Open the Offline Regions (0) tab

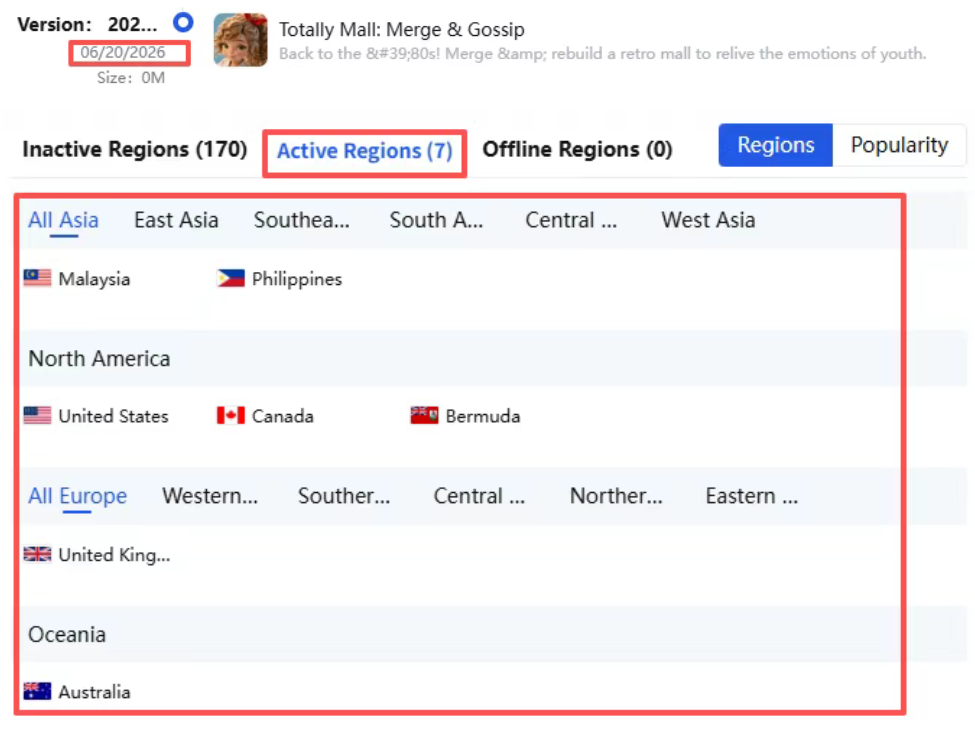[578, 149]
